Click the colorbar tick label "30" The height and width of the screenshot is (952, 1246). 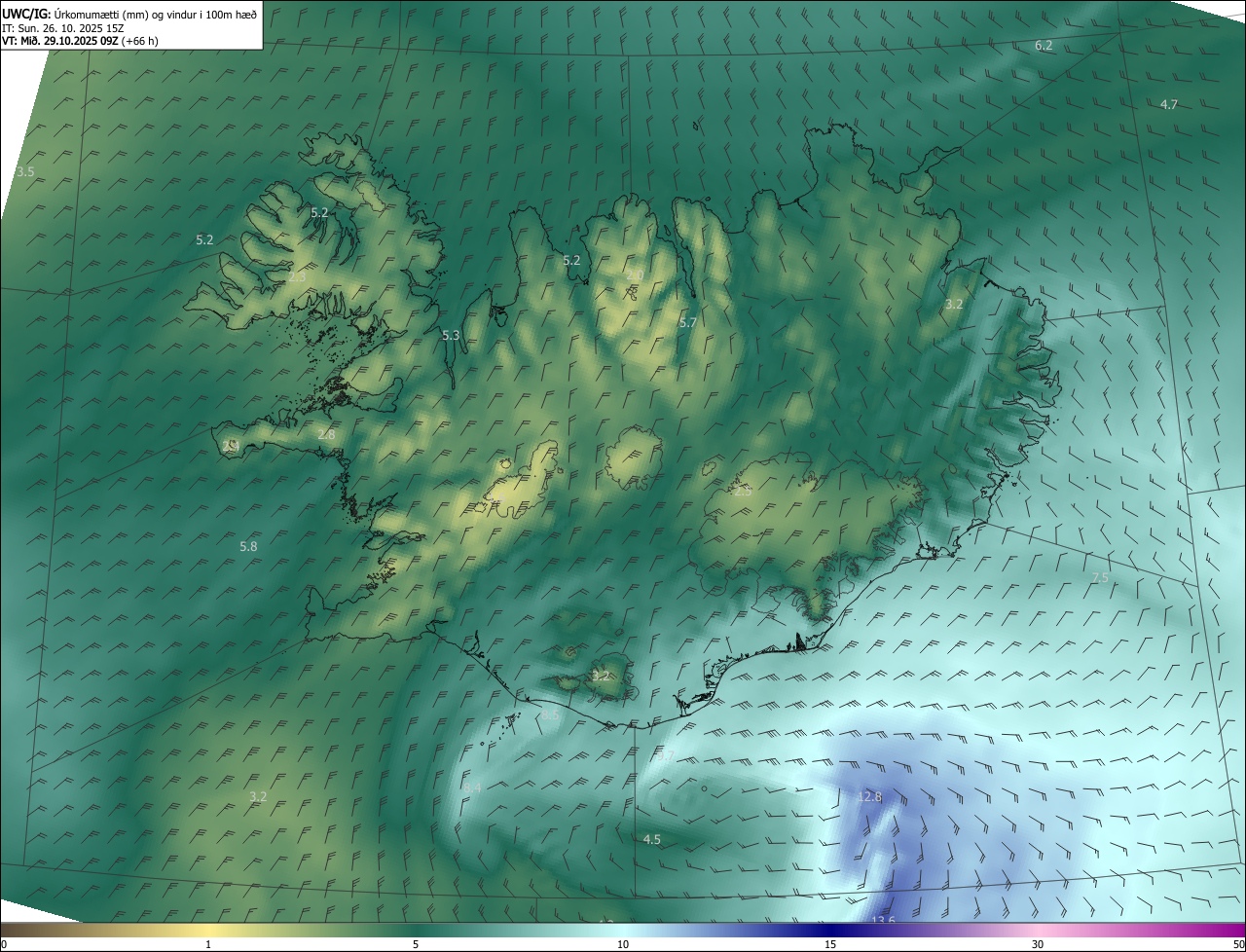click(1038, 944)
